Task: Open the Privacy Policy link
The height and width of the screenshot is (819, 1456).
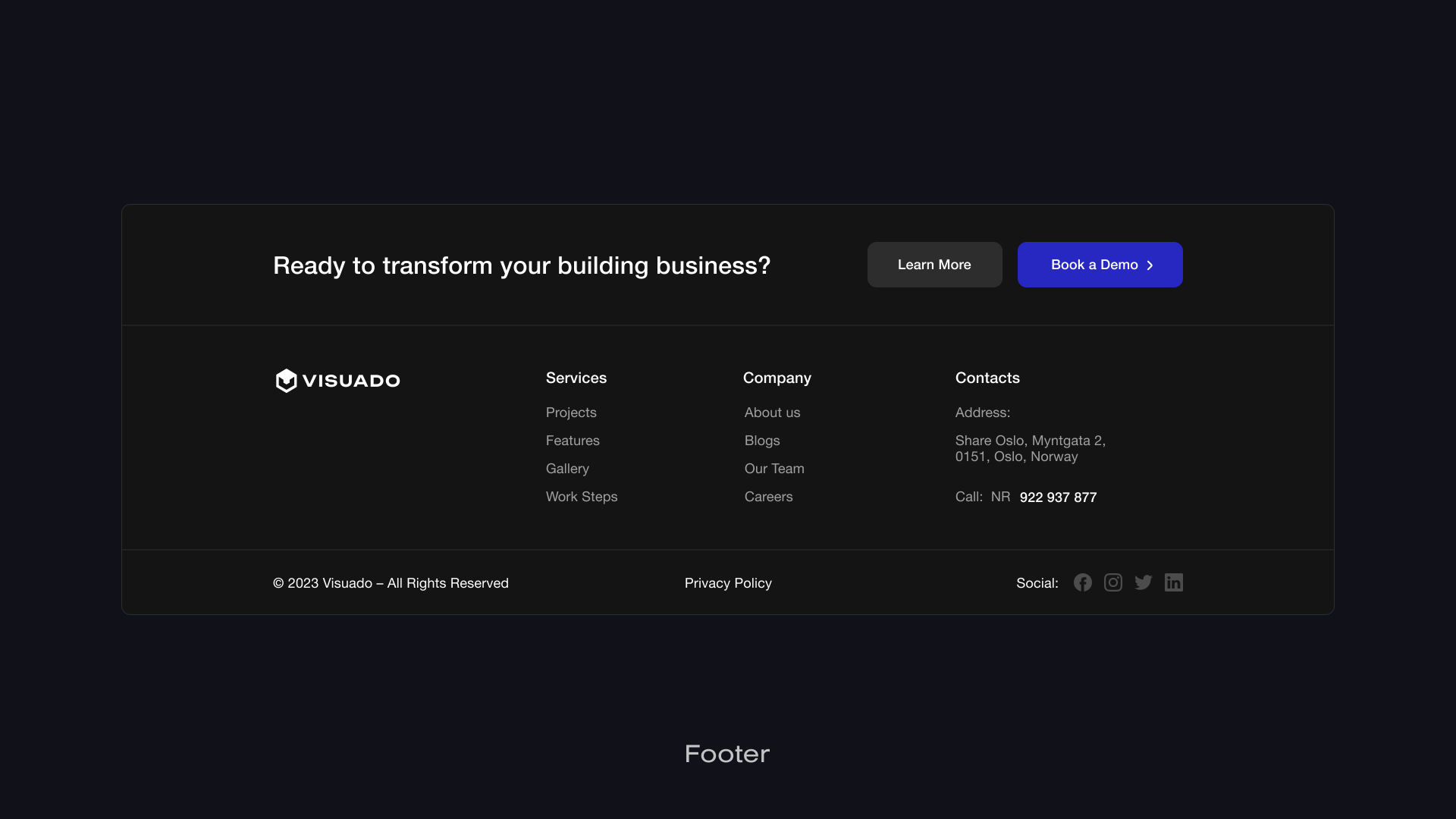Action: tap(728, 583)
